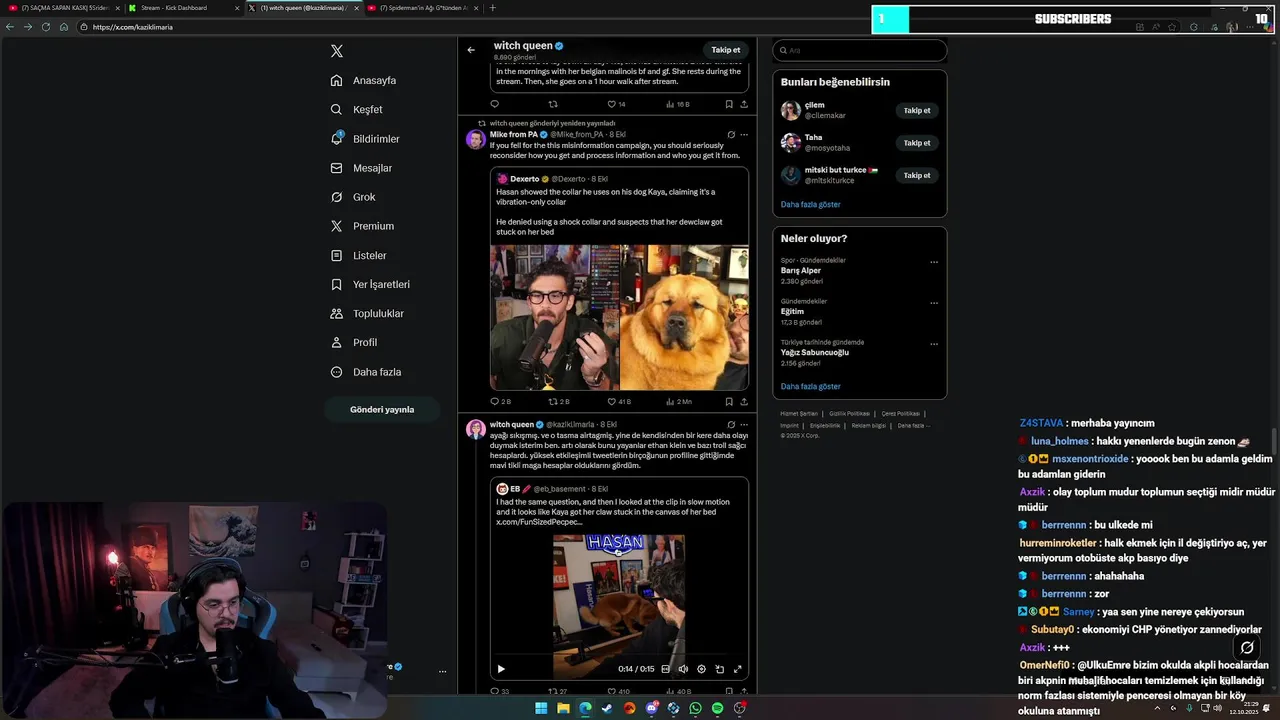Expand the Daha fazla sidebar menu
Screen dimensions: 1280x720
pyautogui.click(x=366, y=372)
